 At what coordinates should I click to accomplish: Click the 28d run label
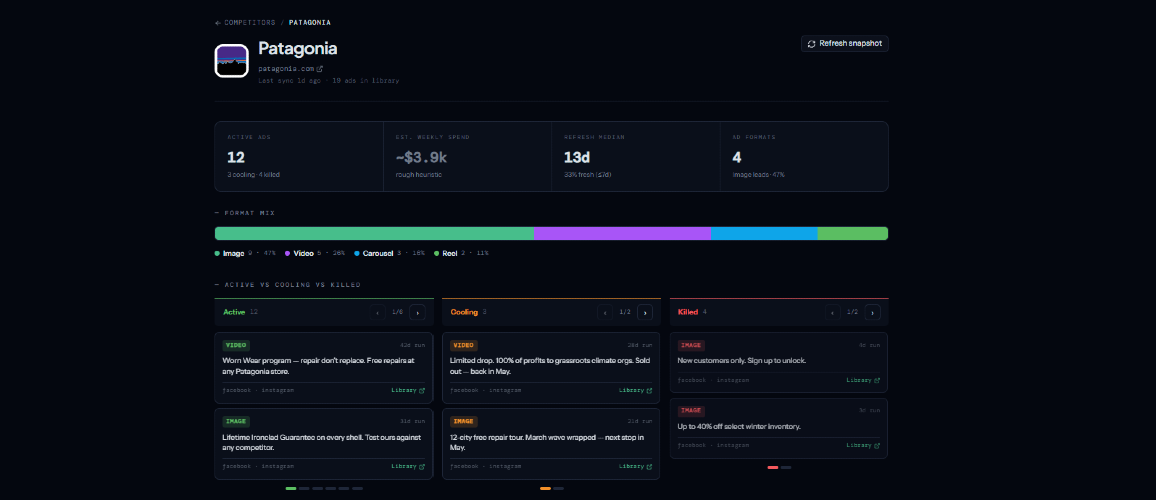[641, 345]
